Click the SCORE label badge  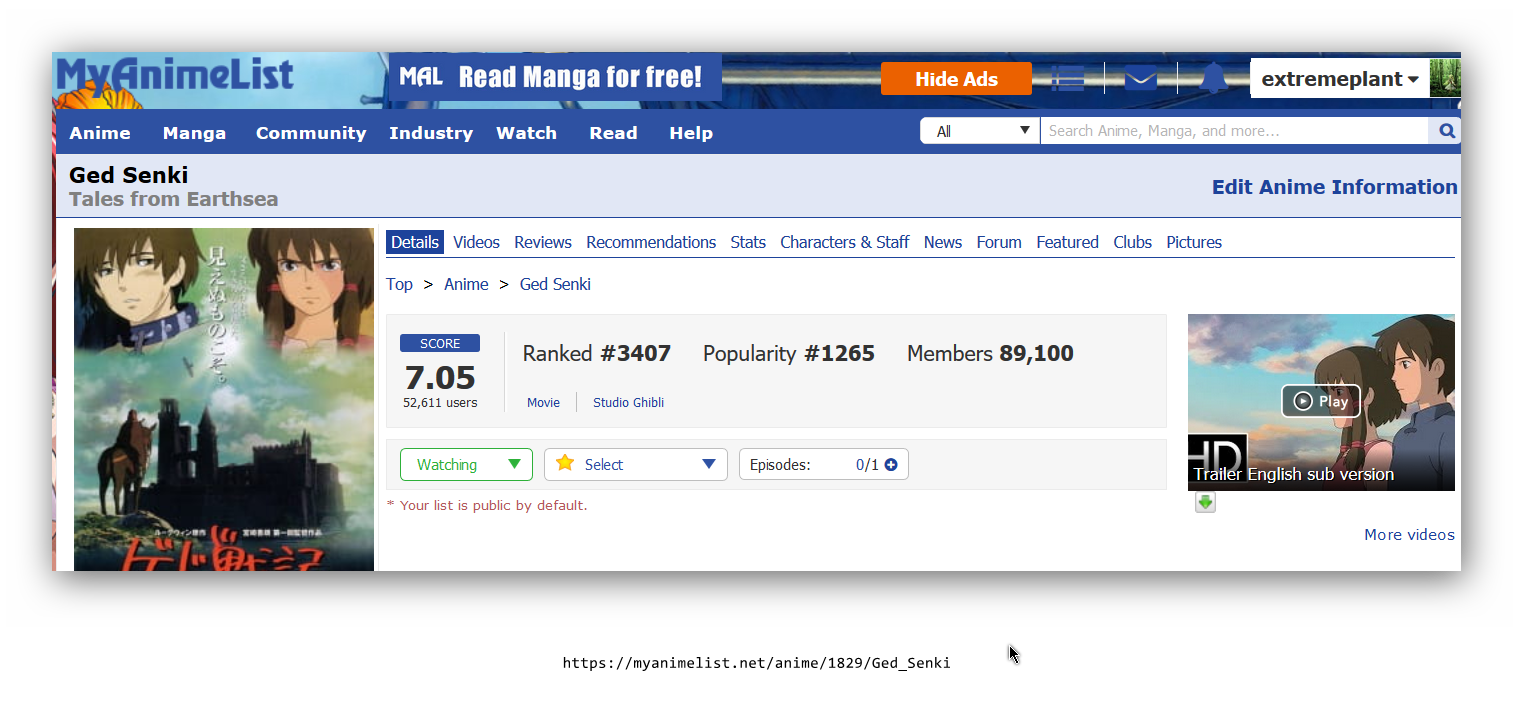(x=440, y=343)
